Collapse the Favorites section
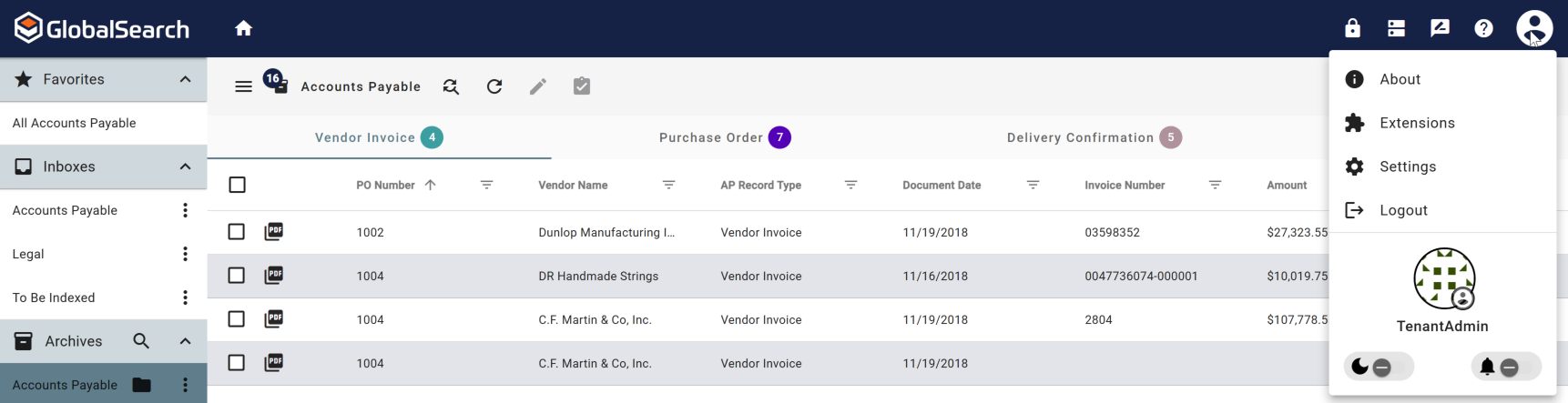 [185, 79]
